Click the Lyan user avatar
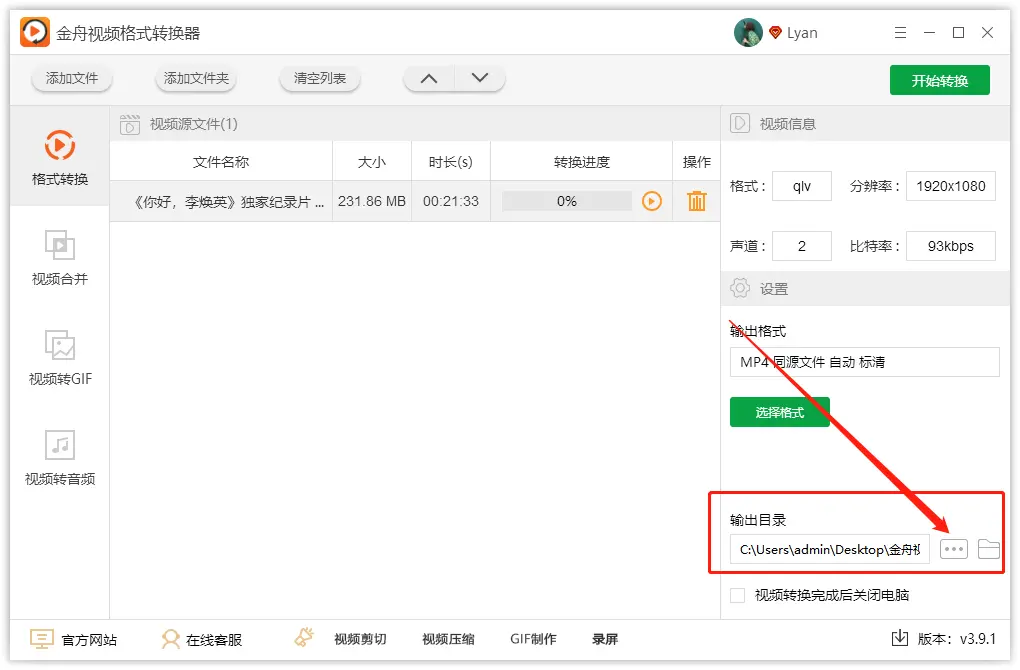 tap(748, 33)
